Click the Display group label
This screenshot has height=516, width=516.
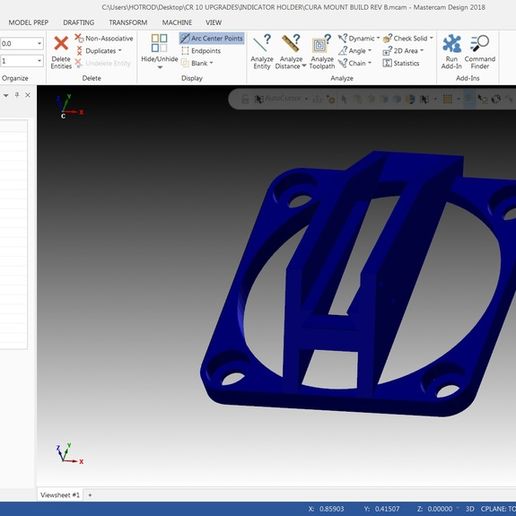[192, 78]
